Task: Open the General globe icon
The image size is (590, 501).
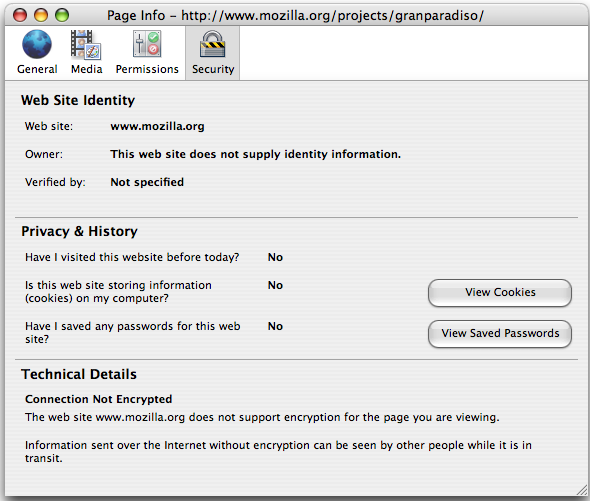Action: point(37,44)
